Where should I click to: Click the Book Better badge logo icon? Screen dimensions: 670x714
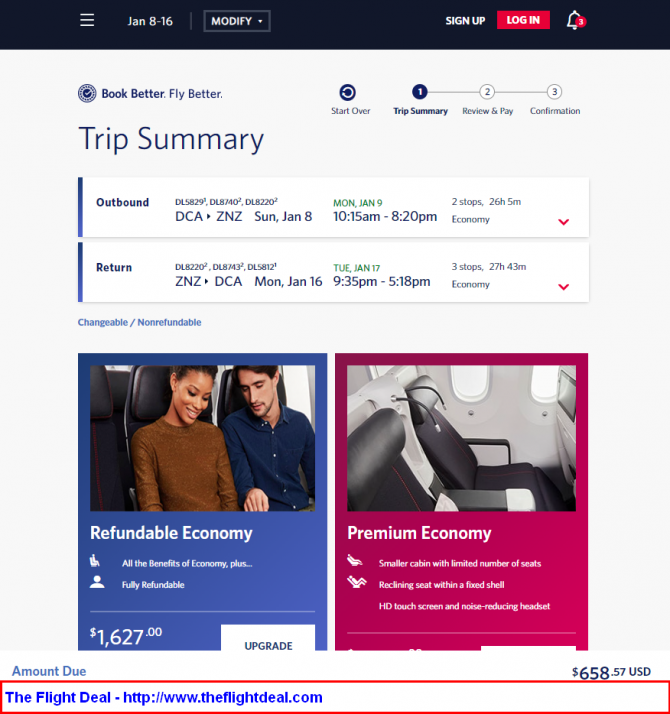(87, 93)
